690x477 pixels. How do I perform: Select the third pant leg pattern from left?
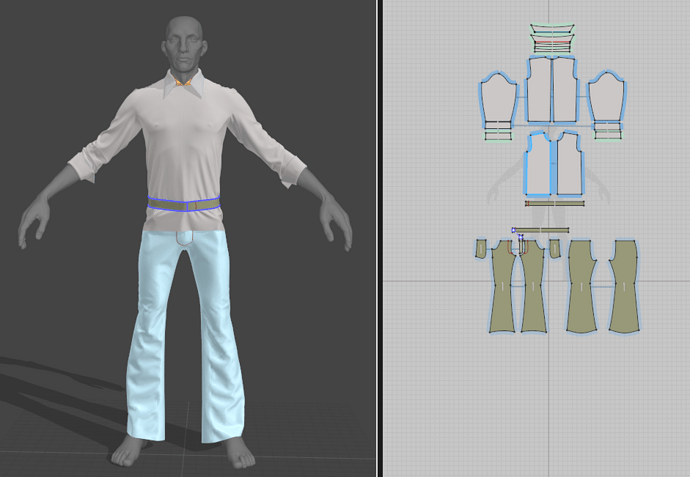582,287
